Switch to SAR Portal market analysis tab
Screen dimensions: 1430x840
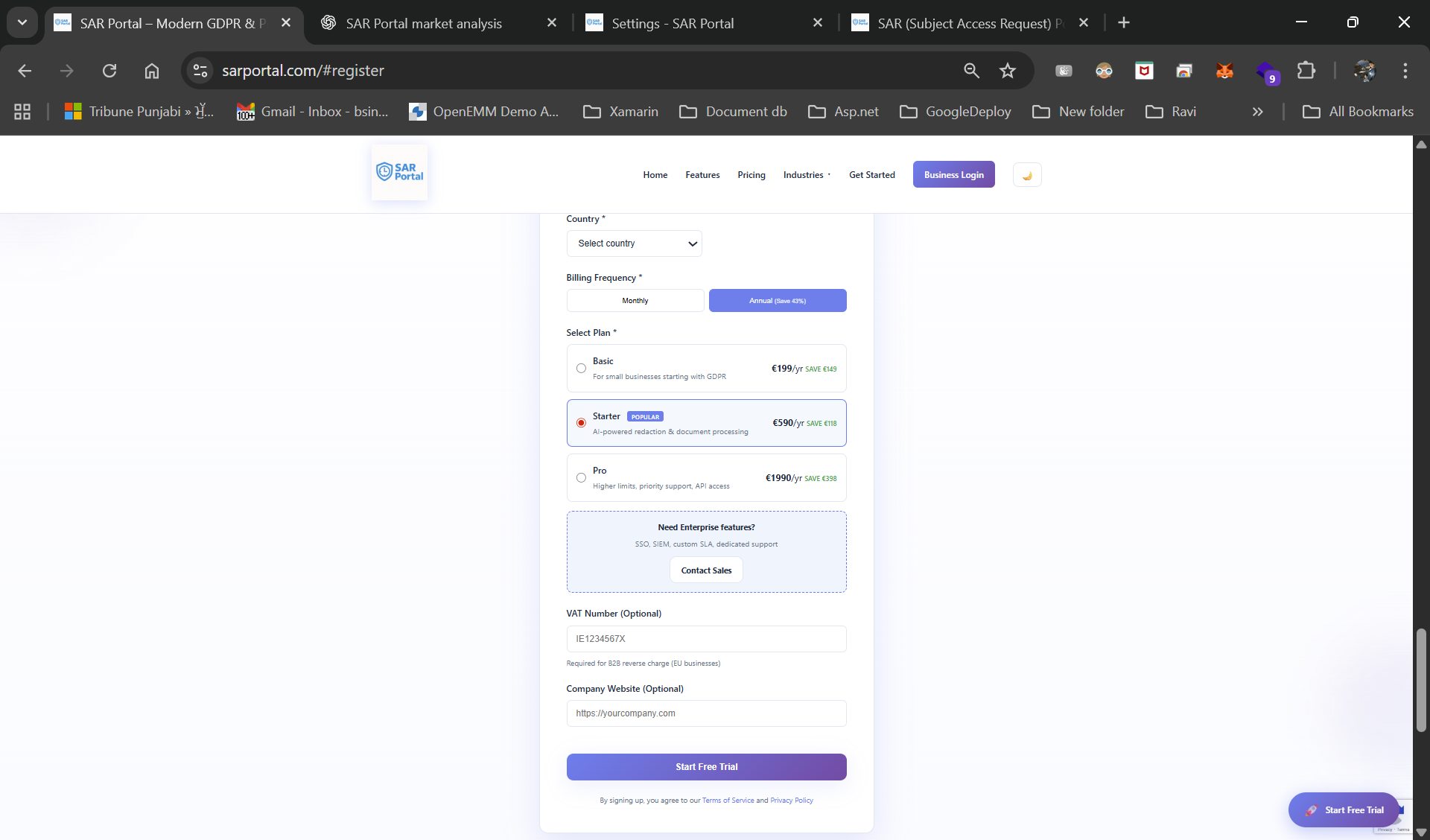pyautogui.click(x=424, y=23)
